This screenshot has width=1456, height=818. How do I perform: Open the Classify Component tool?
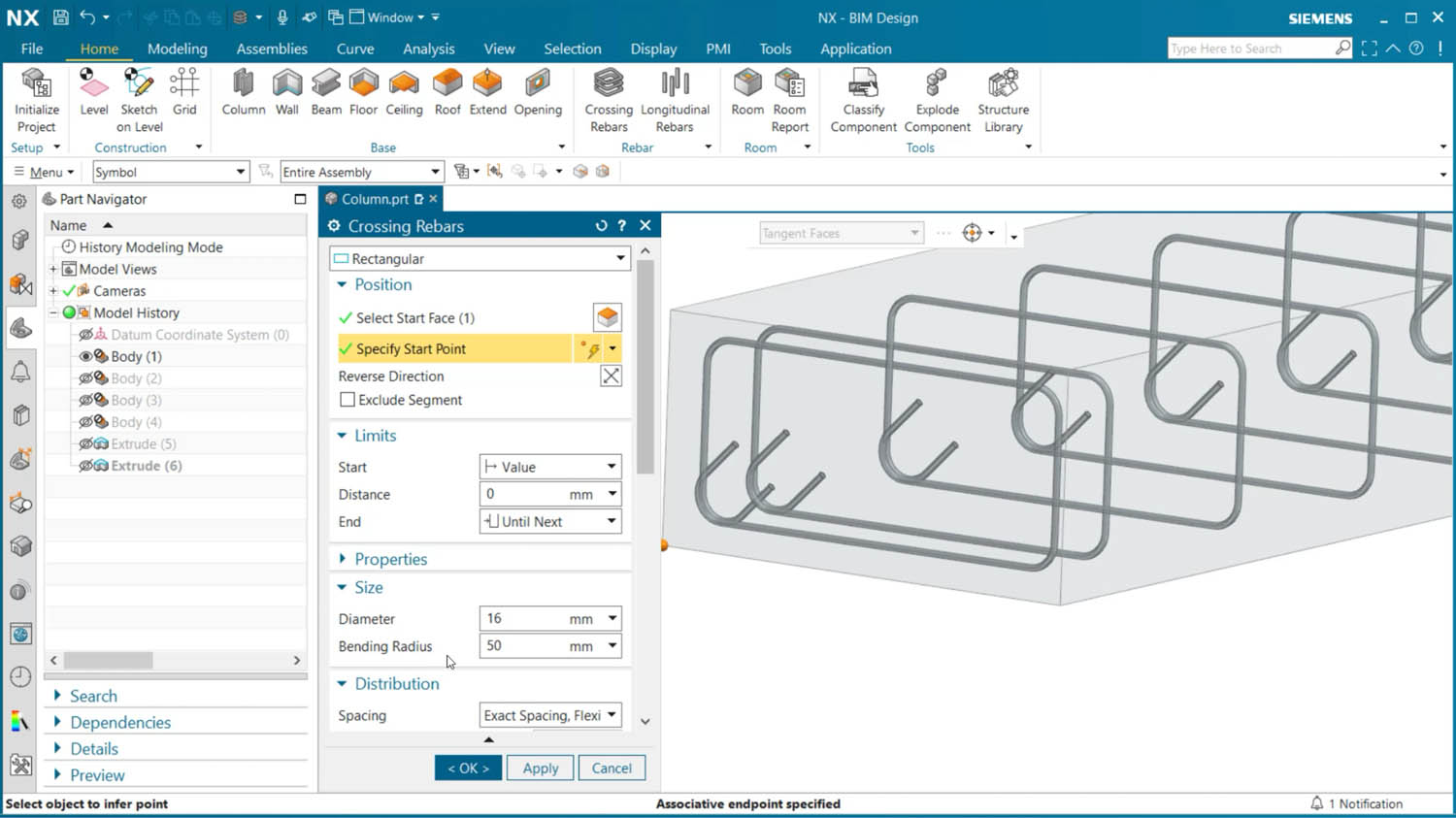click(863, 97)
